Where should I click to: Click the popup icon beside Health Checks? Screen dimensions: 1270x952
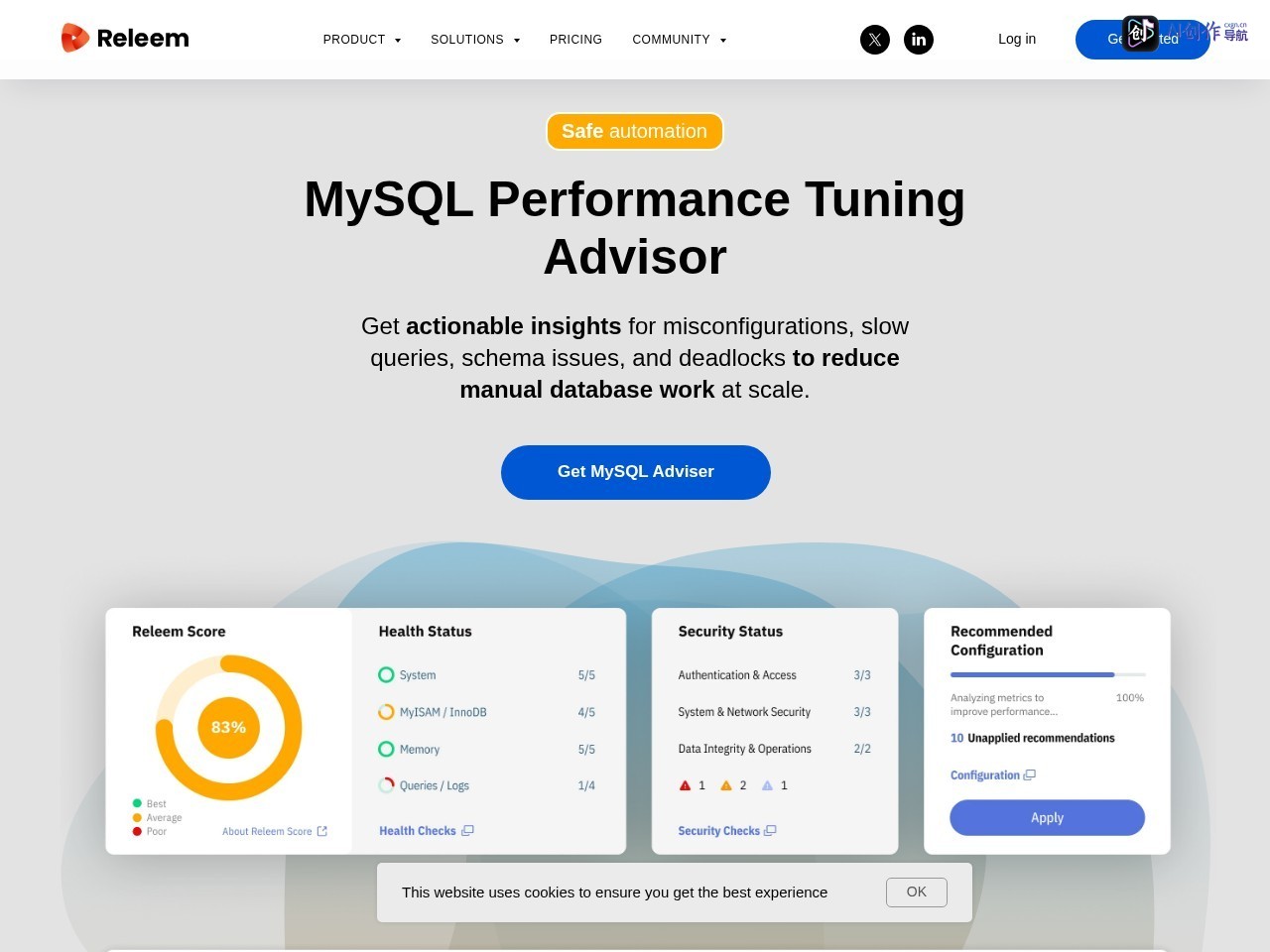(x=467, y=831)
